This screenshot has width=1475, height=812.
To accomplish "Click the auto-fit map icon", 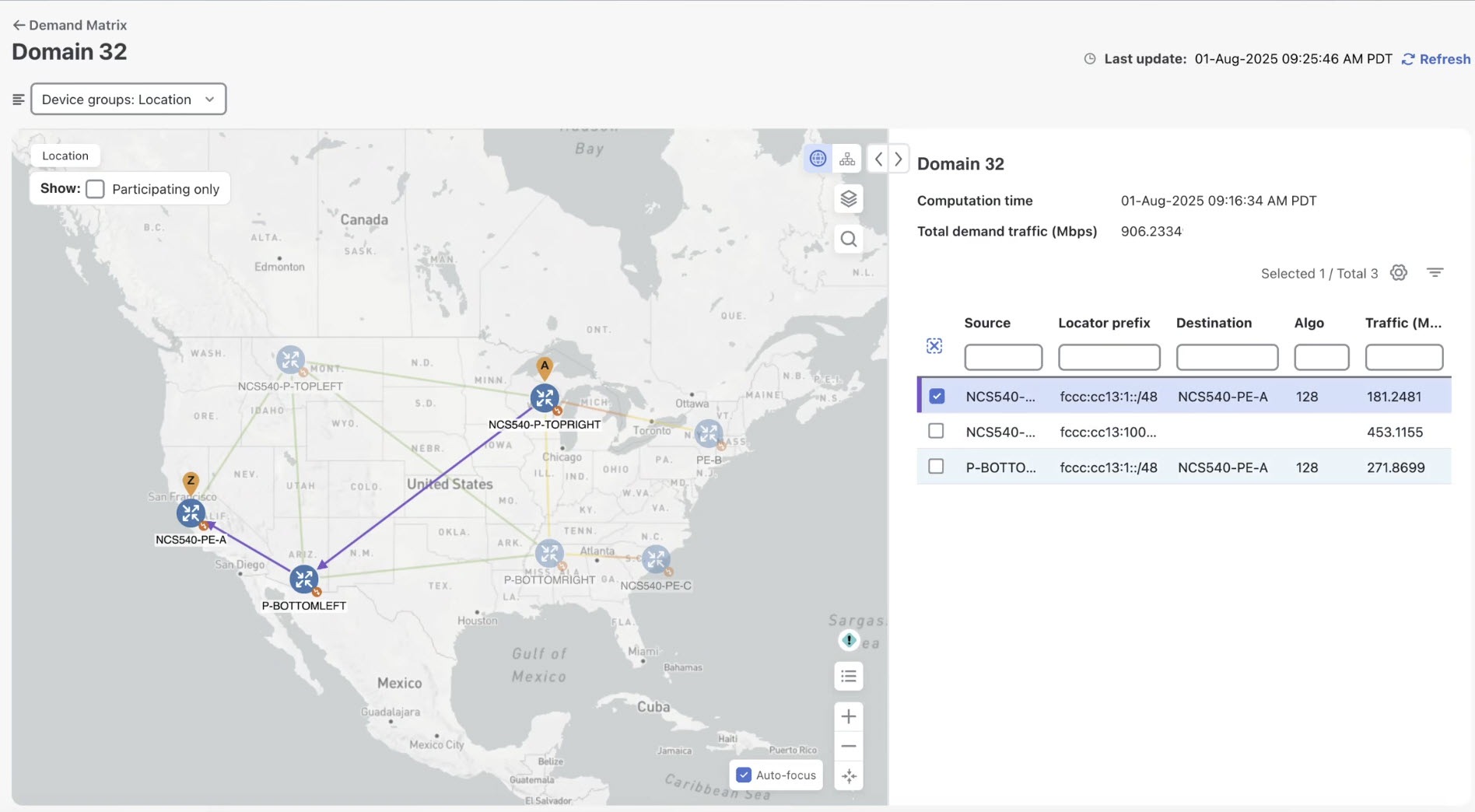I will coord(848,775).
